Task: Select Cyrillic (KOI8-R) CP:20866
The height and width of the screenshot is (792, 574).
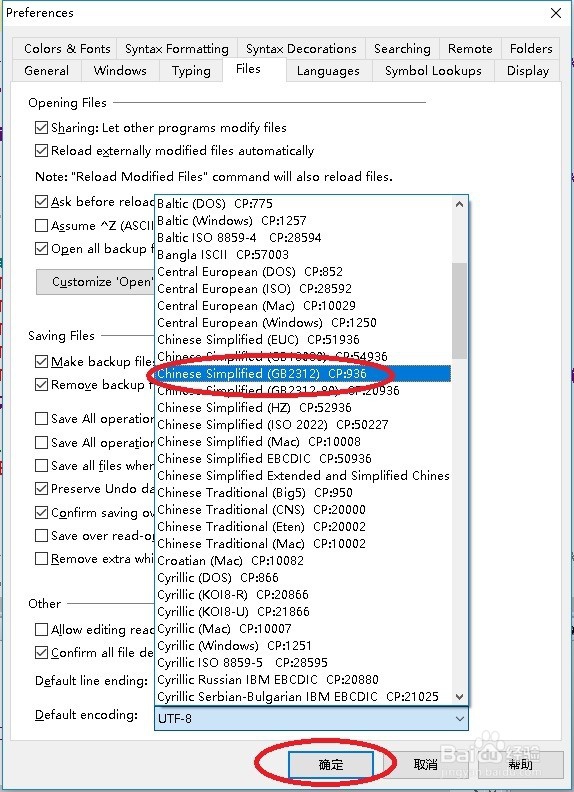Action: click(303, 595)
